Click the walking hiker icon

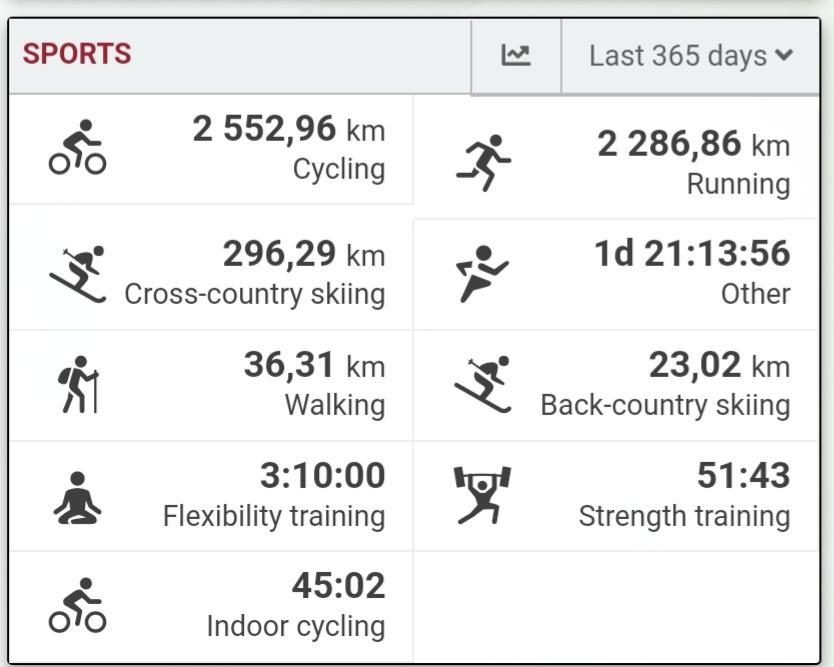[77, 384]
